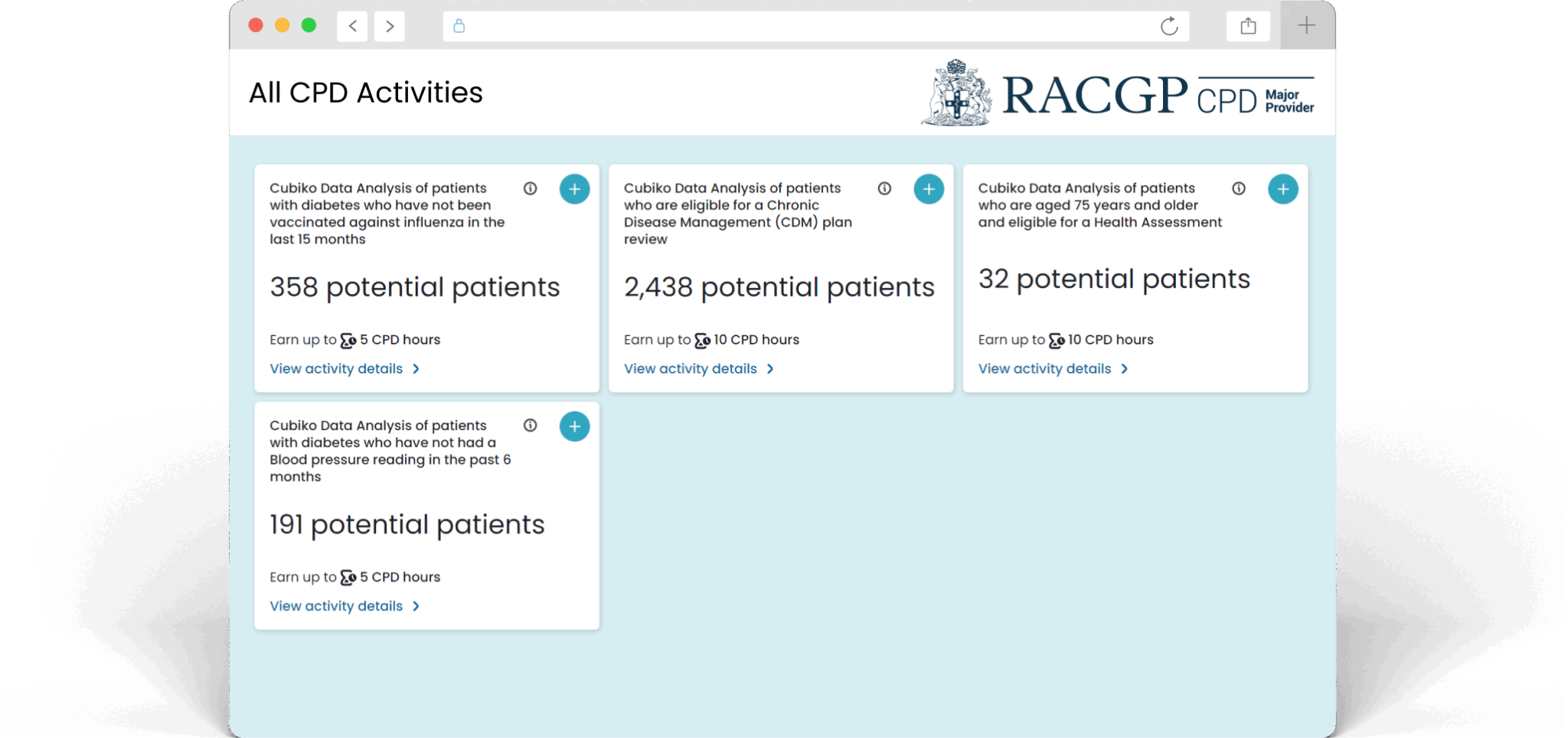View activity details for 32 potential patients
Viewport: 1568px width, 738px height.
point(1053,369)
